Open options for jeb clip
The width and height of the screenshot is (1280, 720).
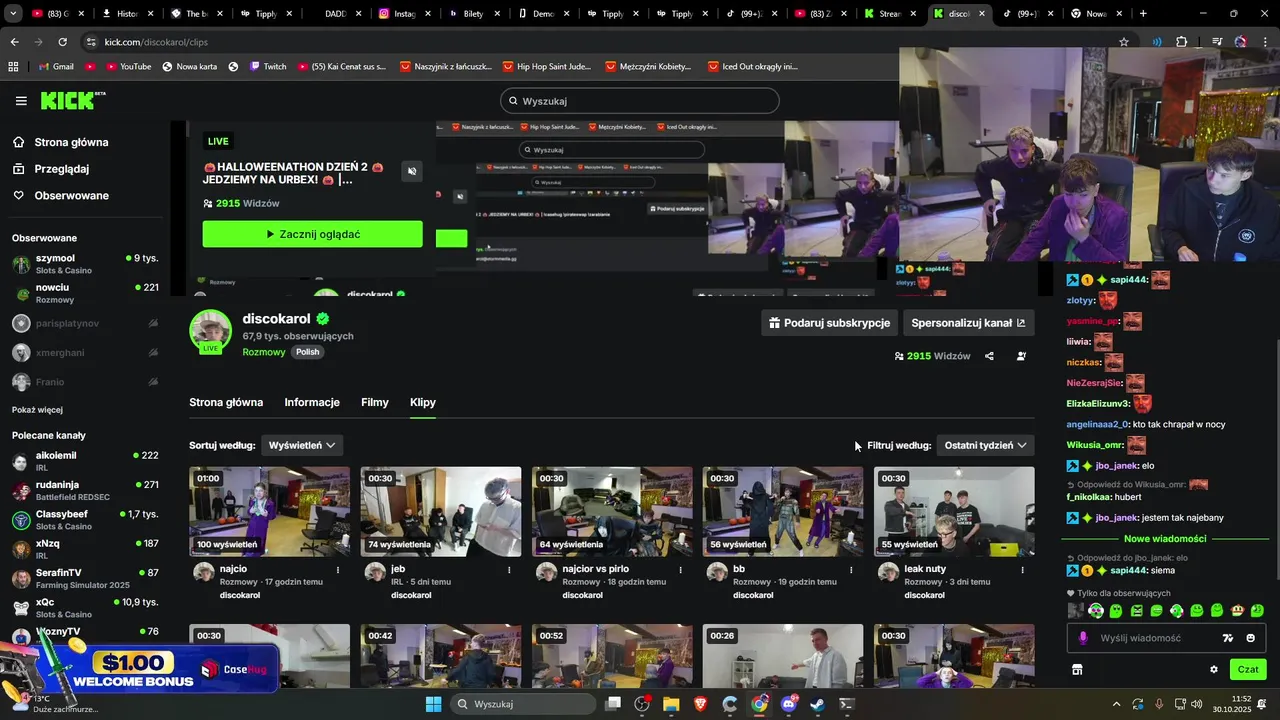coord(509,570)
